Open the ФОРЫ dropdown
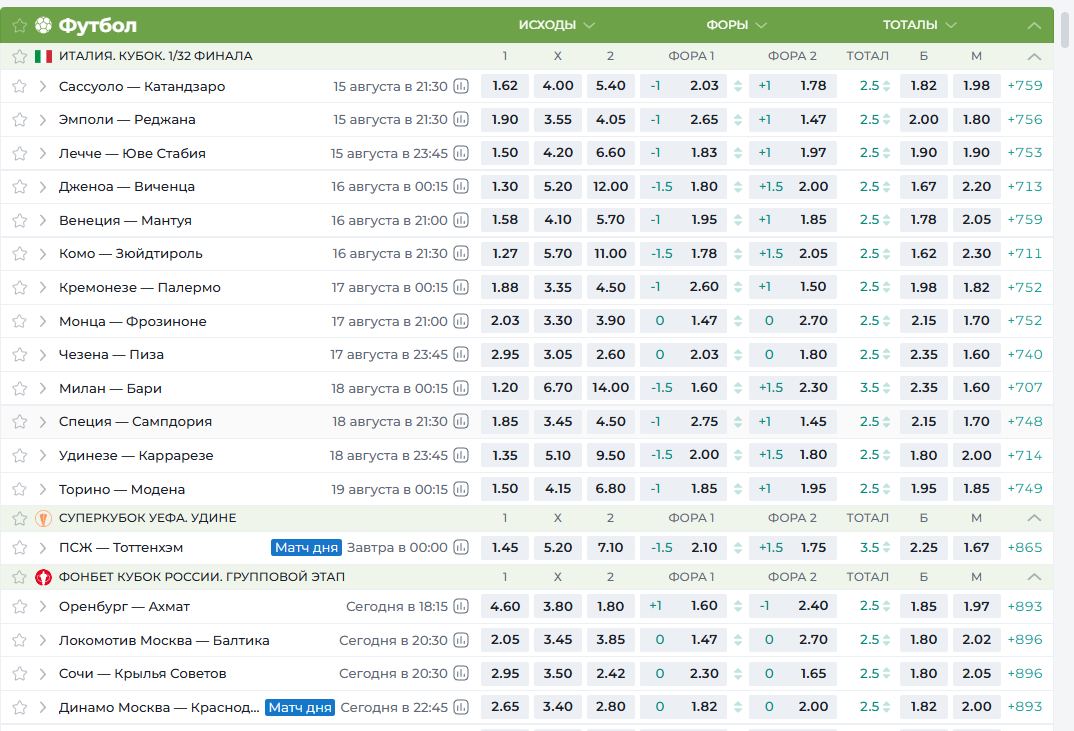The width and height of the screenshot is (1074, 731). 736,25
